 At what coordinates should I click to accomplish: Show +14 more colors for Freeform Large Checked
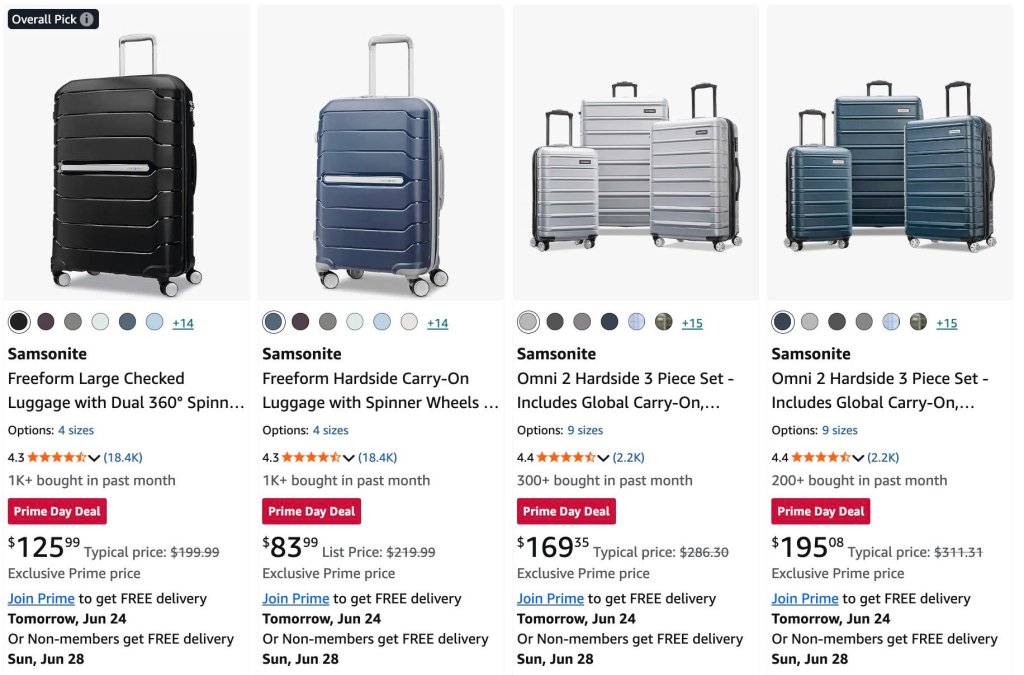click(183, 323)
